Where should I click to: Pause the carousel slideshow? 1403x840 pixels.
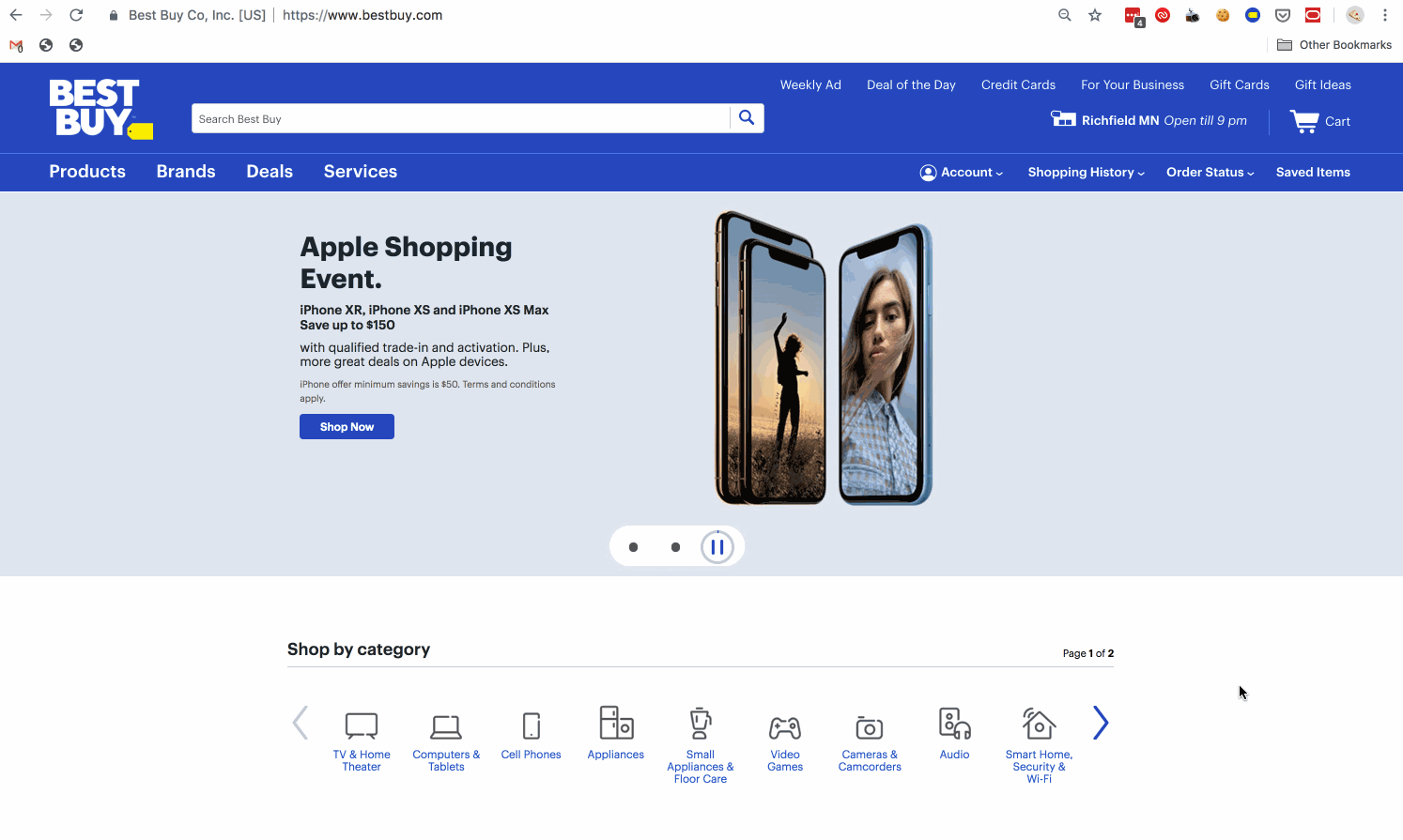pyautogui.click(x=717, y=547)
